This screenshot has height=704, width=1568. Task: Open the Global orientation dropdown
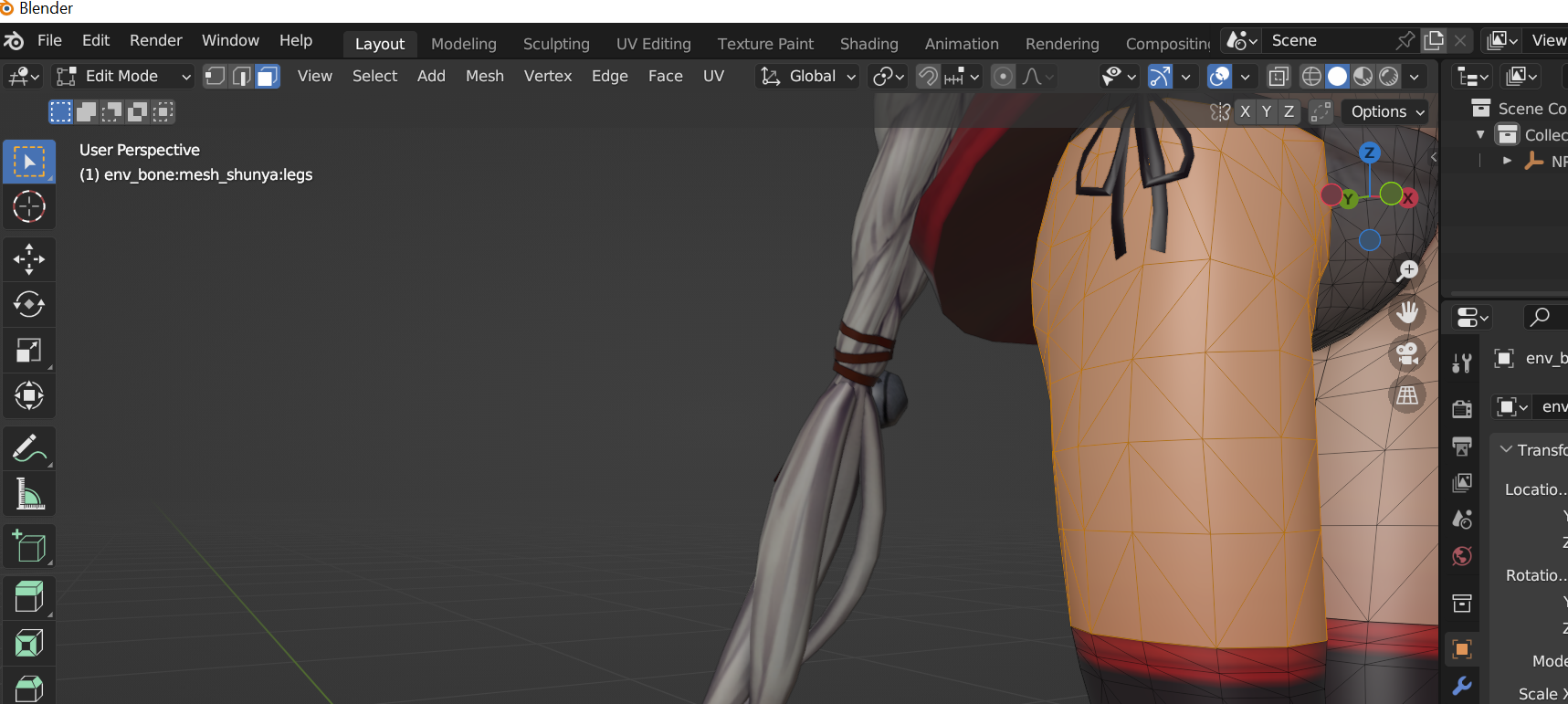coord(808,76)
